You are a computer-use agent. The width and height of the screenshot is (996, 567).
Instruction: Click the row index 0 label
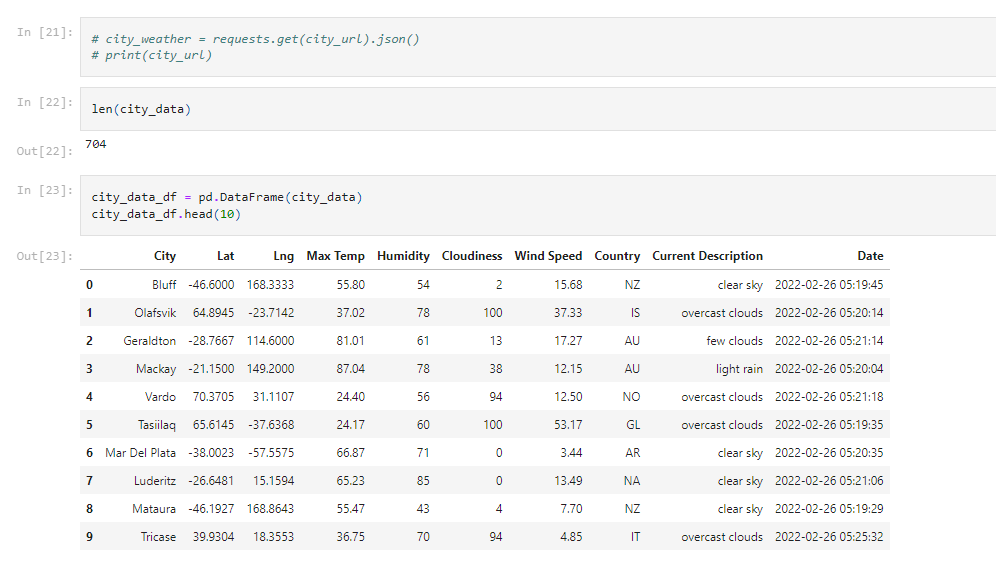(x=90, y=285)
